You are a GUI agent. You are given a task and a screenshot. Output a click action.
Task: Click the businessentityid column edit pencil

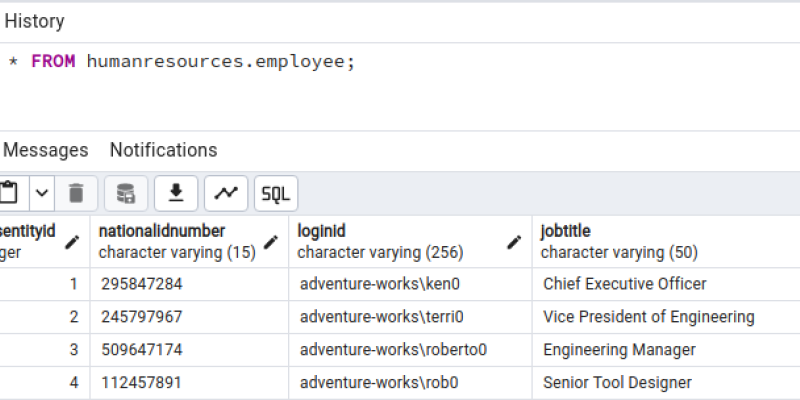(x=72, y=242)
